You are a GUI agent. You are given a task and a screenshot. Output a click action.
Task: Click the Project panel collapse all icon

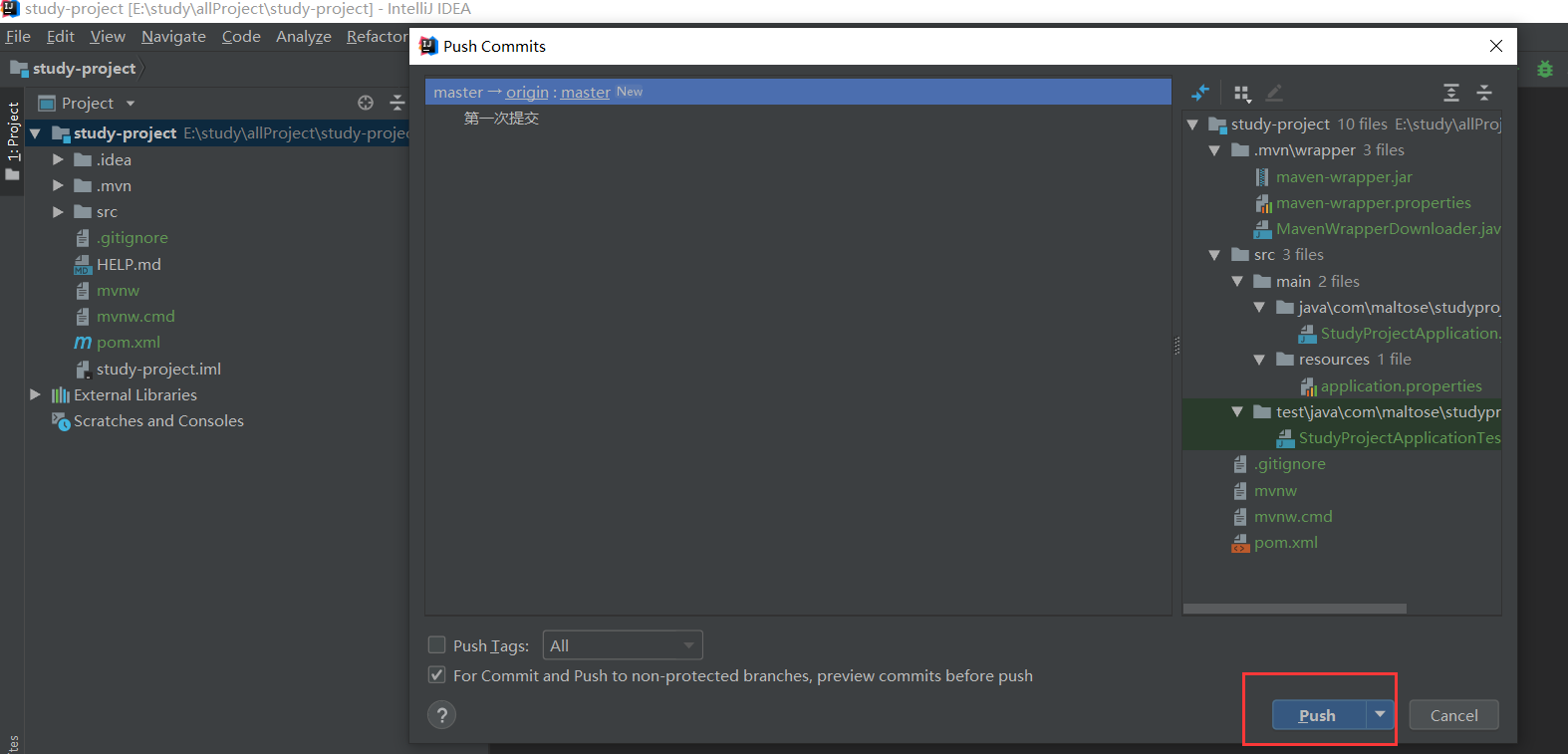(x=397, y=103)
